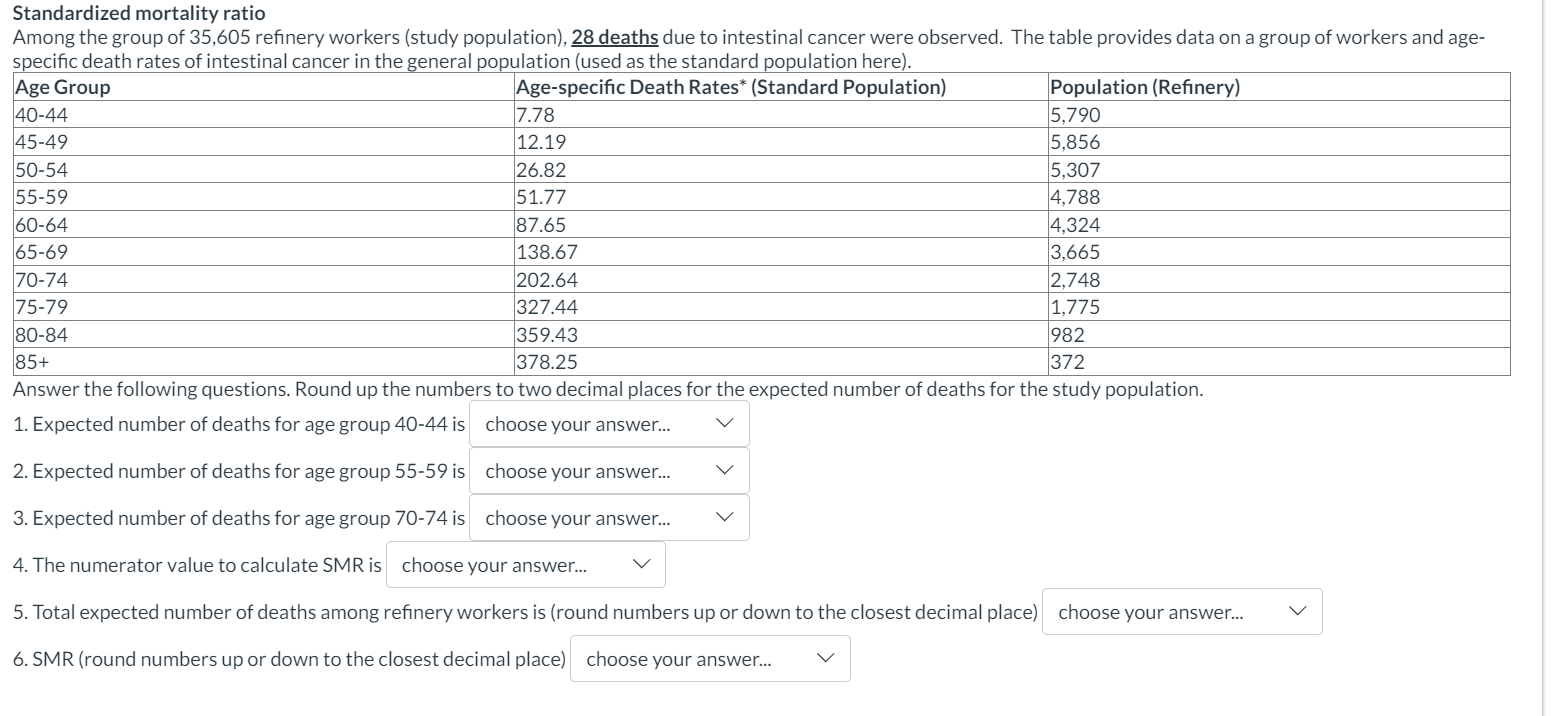1556x716 pixels.
Task: Open the total expected deaths dropdown
Action: (1180, 610)
